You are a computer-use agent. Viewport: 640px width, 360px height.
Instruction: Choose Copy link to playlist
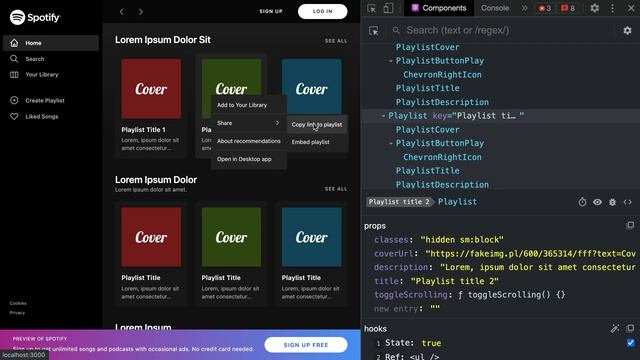tap(317, 124)
